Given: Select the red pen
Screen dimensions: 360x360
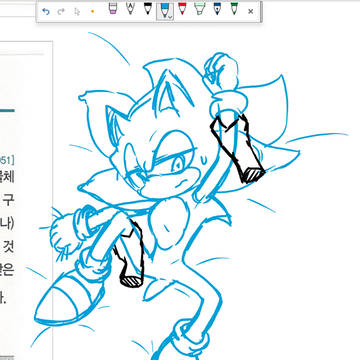Looking at the screenshot, I should click(182, 9).
